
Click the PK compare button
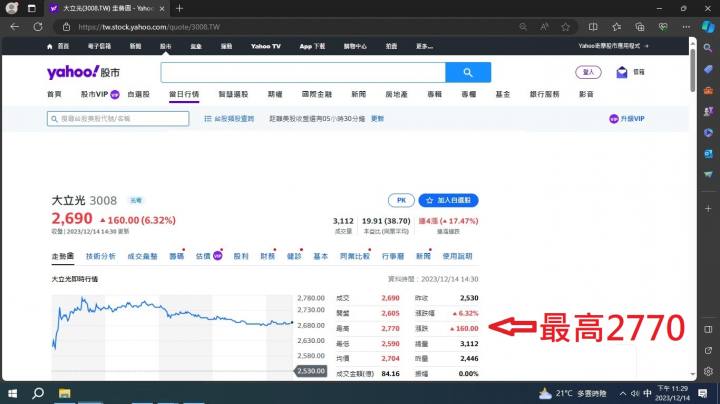point(400,200)
